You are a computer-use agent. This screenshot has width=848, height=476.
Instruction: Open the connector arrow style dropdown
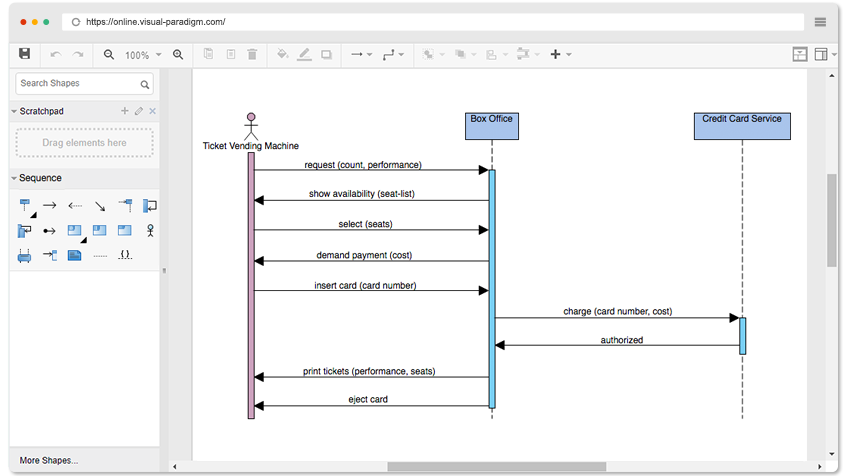tap(361, 54)
